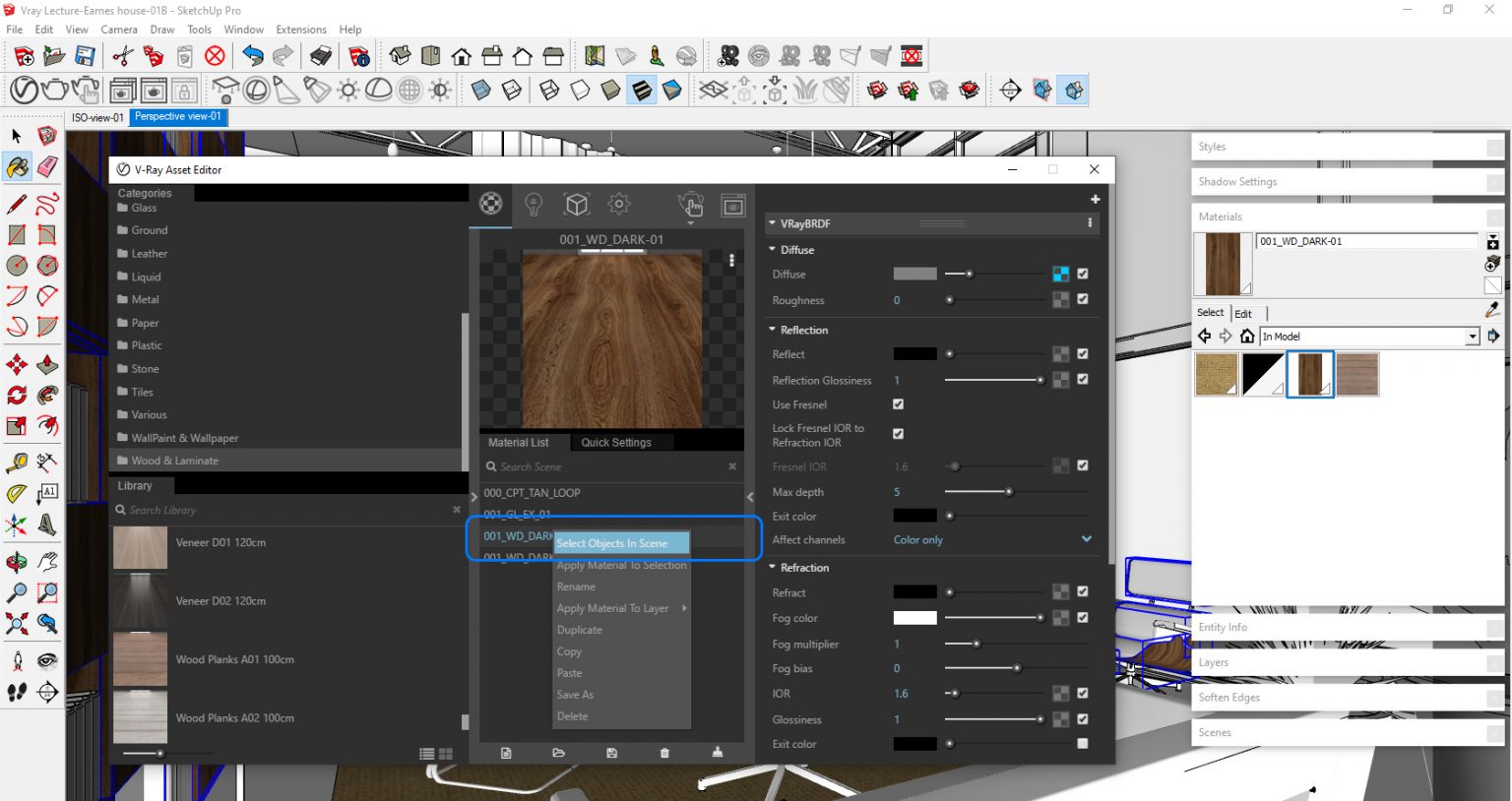Click the Diffuse color swatch
This screenshot has width=1512, height=801.
click(913, 274)
